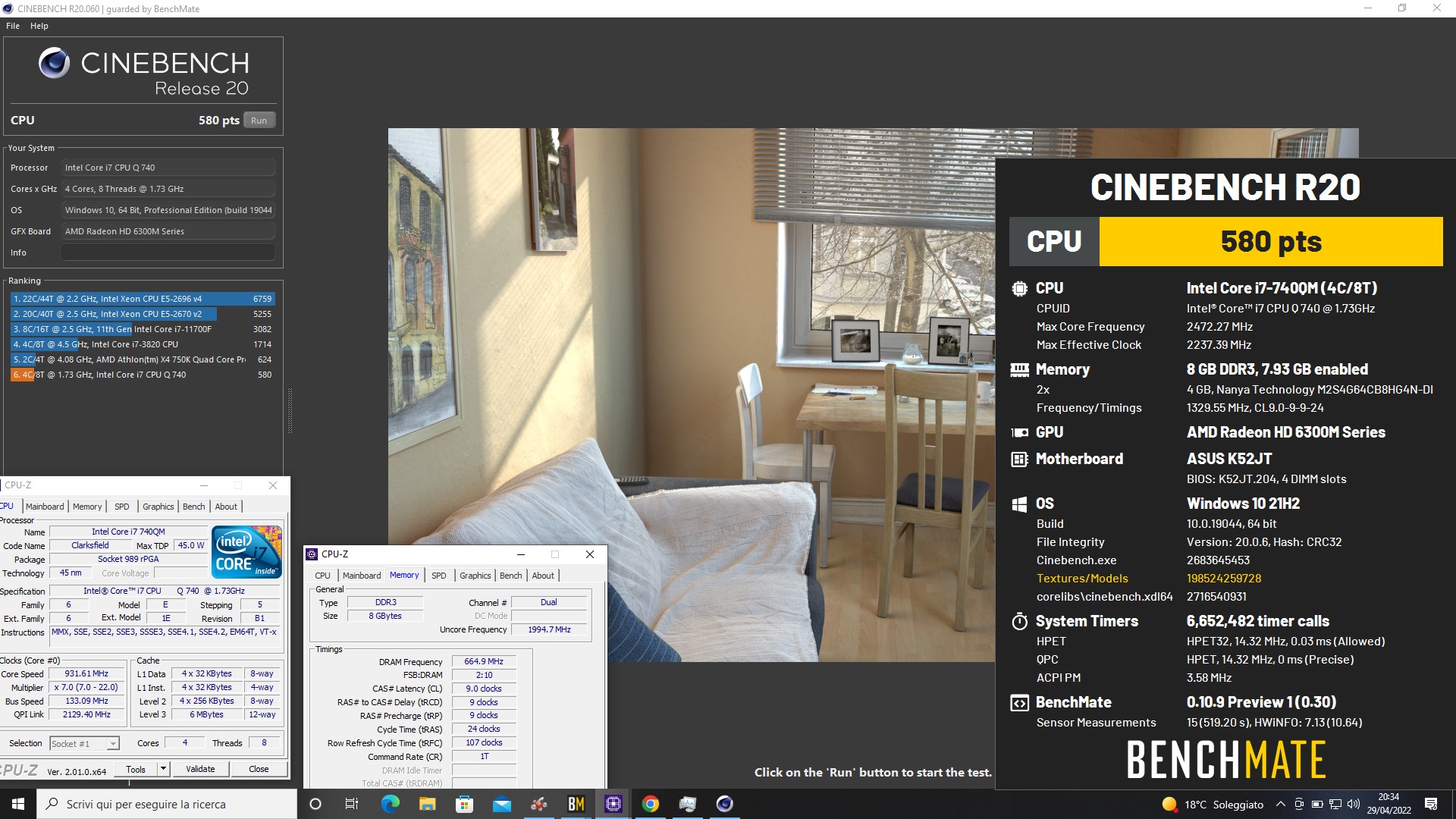
Task: Select Mainboard tab in front CPU-Z window
Action: pyautogui.click(x=362, y=576)
